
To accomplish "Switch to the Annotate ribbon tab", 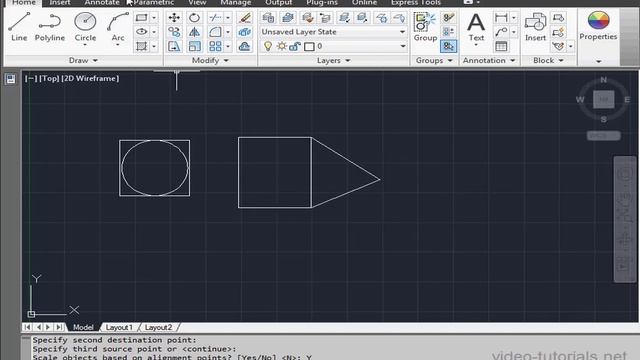I will click(102, 3).
